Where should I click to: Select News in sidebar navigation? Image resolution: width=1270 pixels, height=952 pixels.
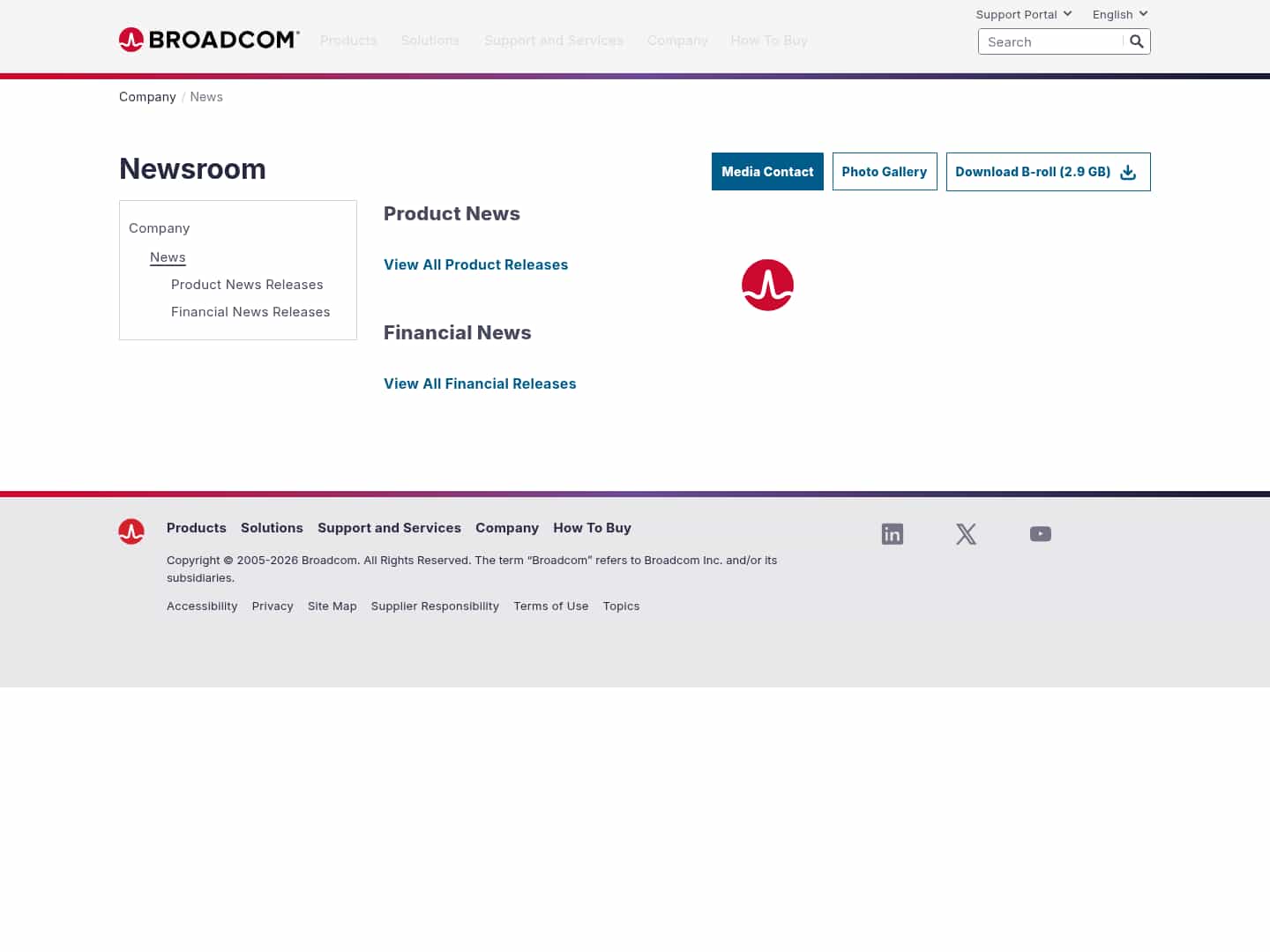click(x=168, y=257)
